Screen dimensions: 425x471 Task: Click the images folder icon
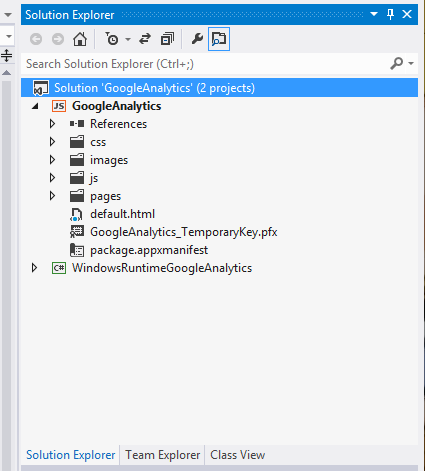pos(77,160)
